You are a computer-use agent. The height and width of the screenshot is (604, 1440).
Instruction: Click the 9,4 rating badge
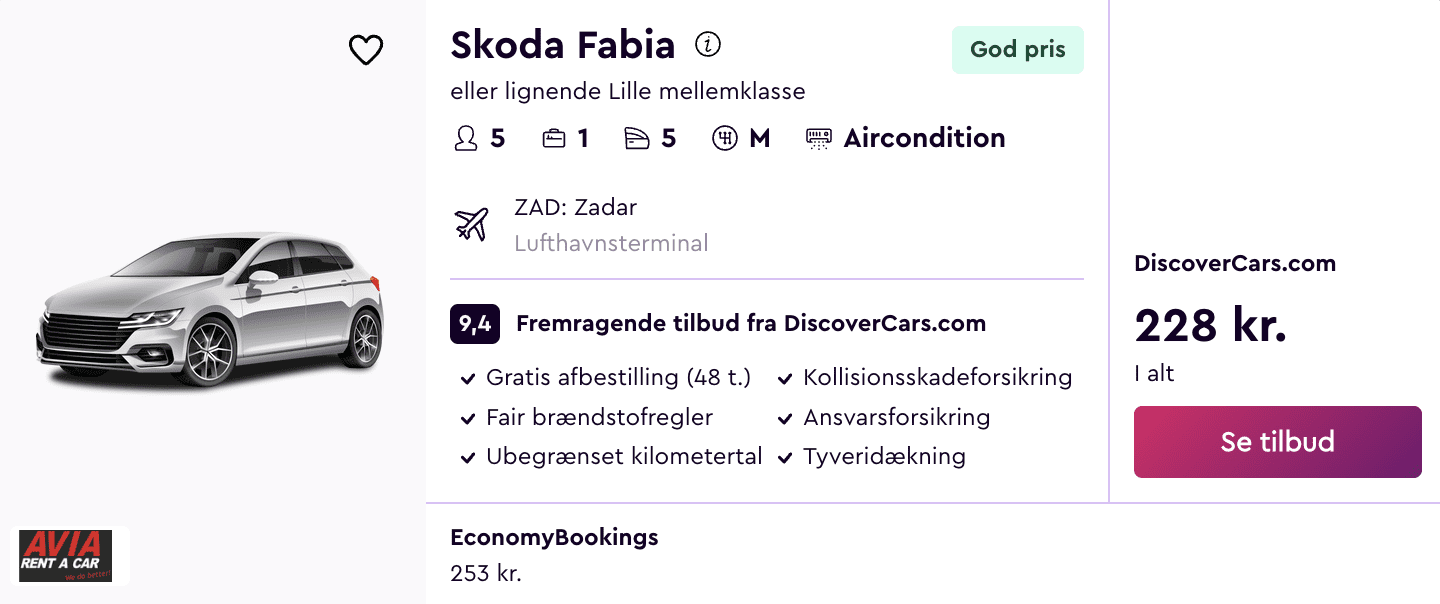tap(475, 324)
